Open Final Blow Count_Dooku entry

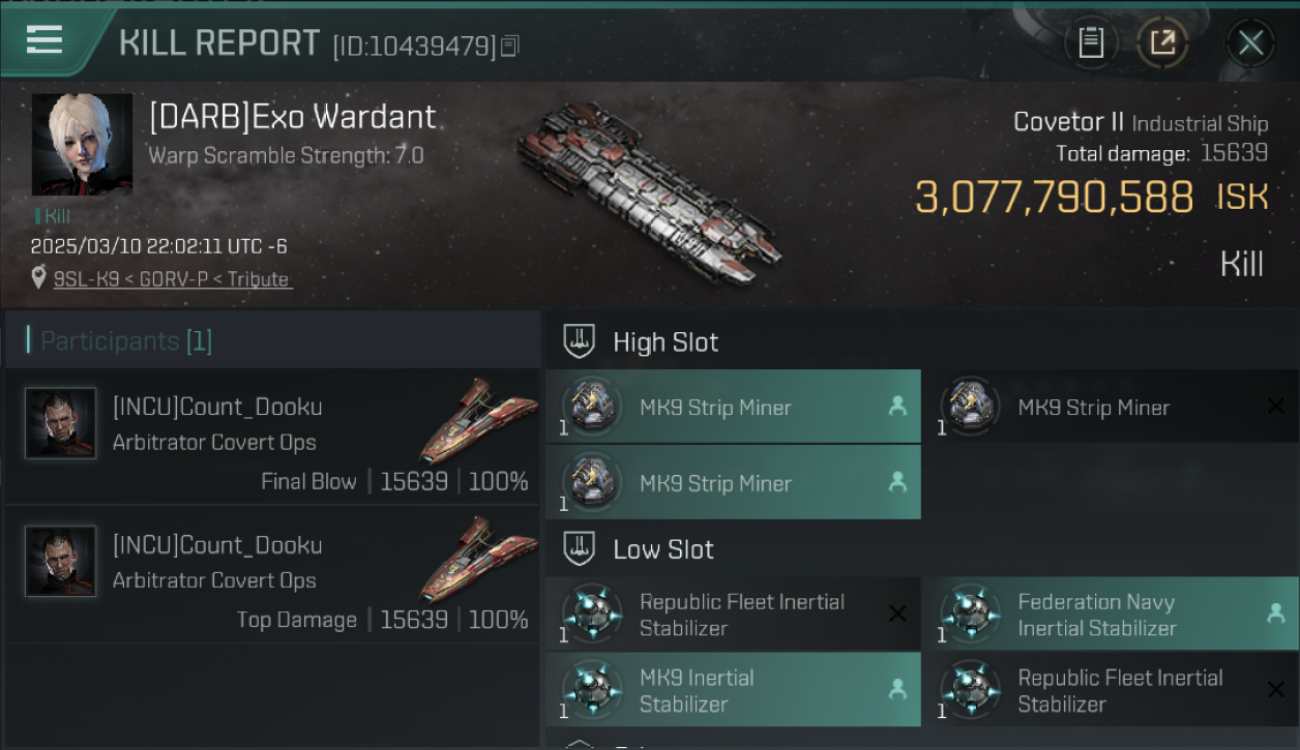point(272,437)
